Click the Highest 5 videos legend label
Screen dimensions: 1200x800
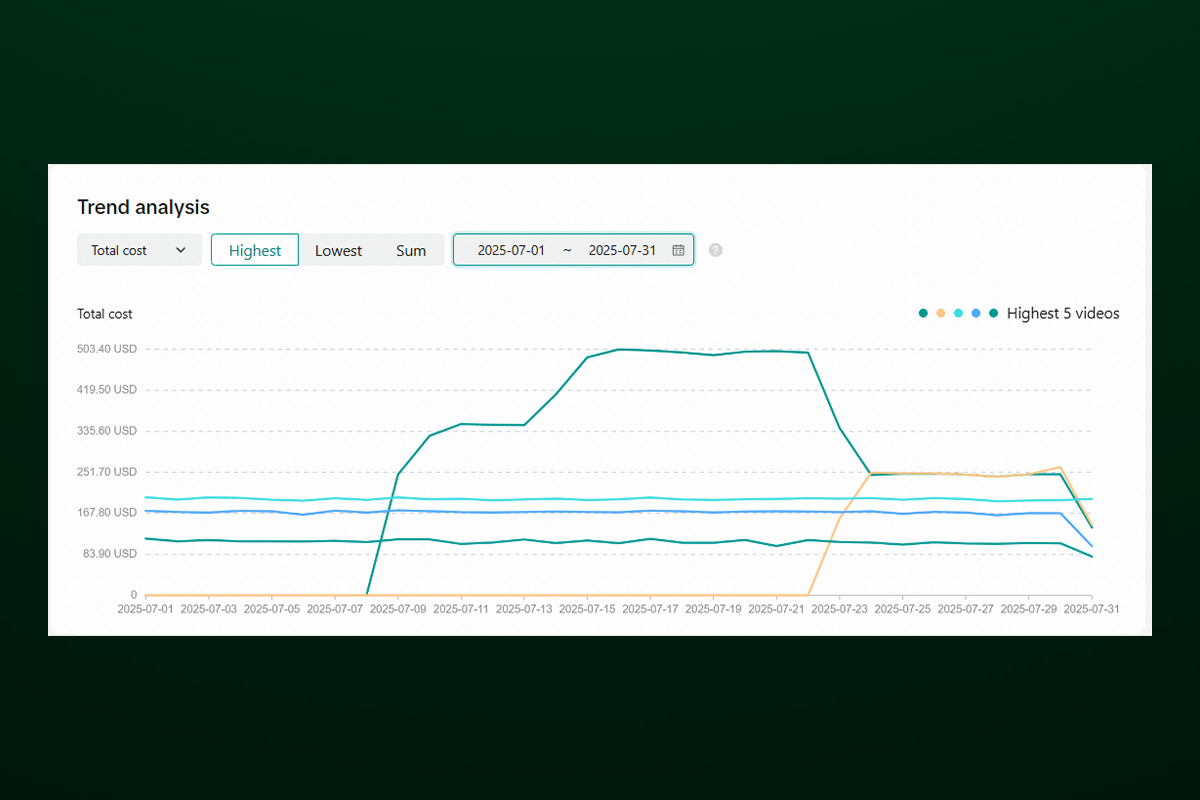[x=1063, y=314]
